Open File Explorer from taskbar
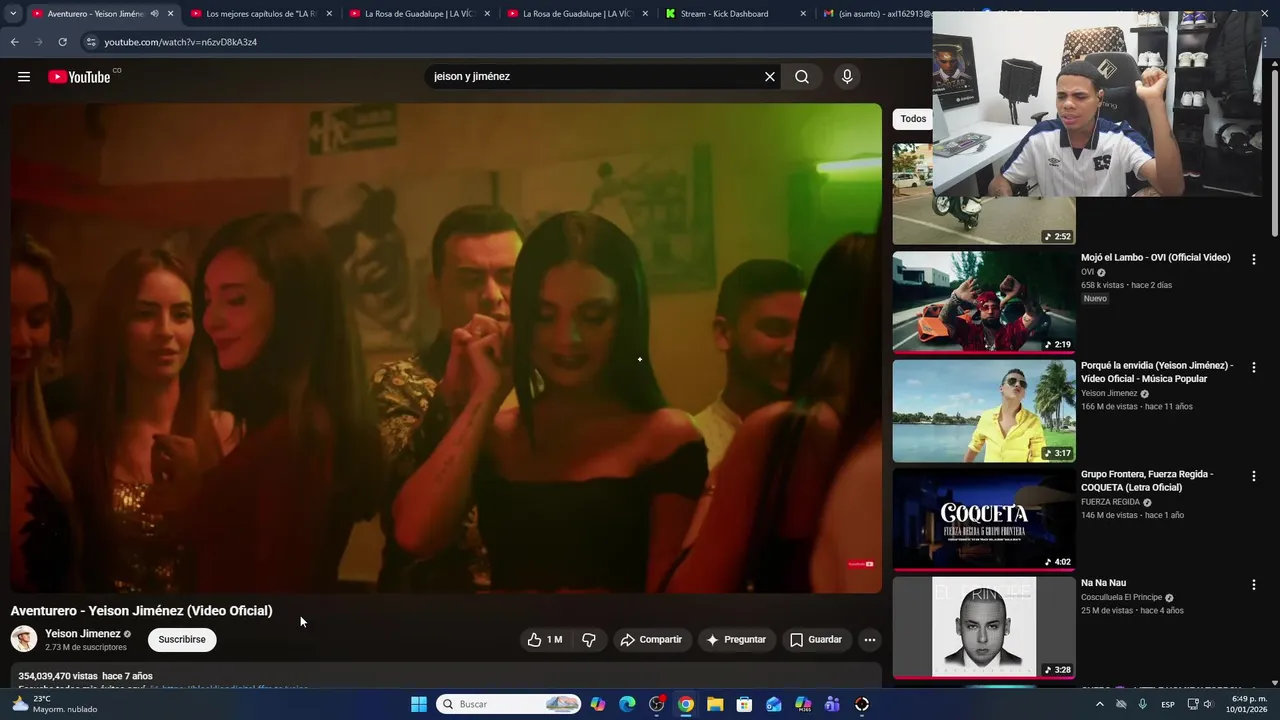This screenshot has width=1280, height=720. (715, 704)
